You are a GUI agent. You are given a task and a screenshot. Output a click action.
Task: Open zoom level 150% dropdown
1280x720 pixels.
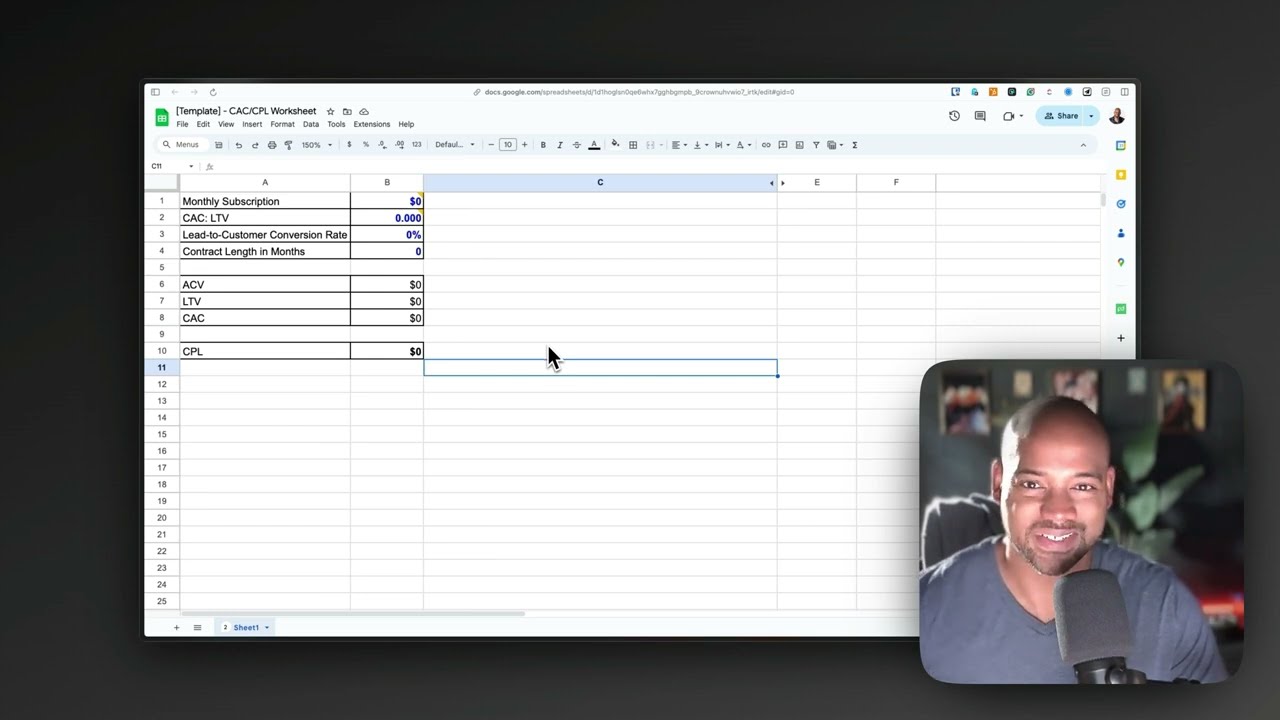tap(317, 145)
